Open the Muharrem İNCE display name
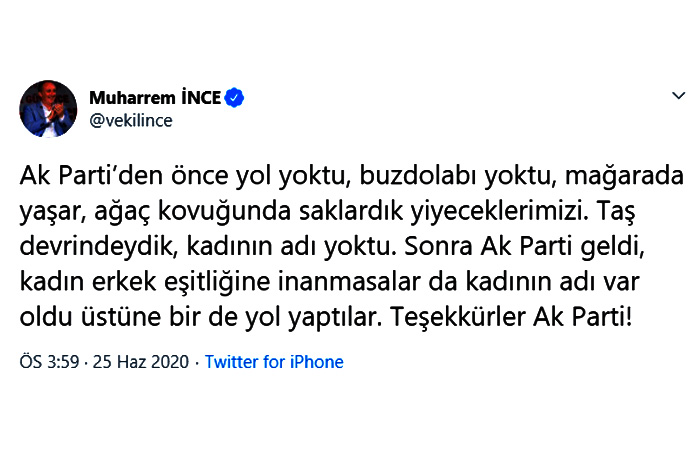Screen dimensions: 690x450 click(155, 98)
